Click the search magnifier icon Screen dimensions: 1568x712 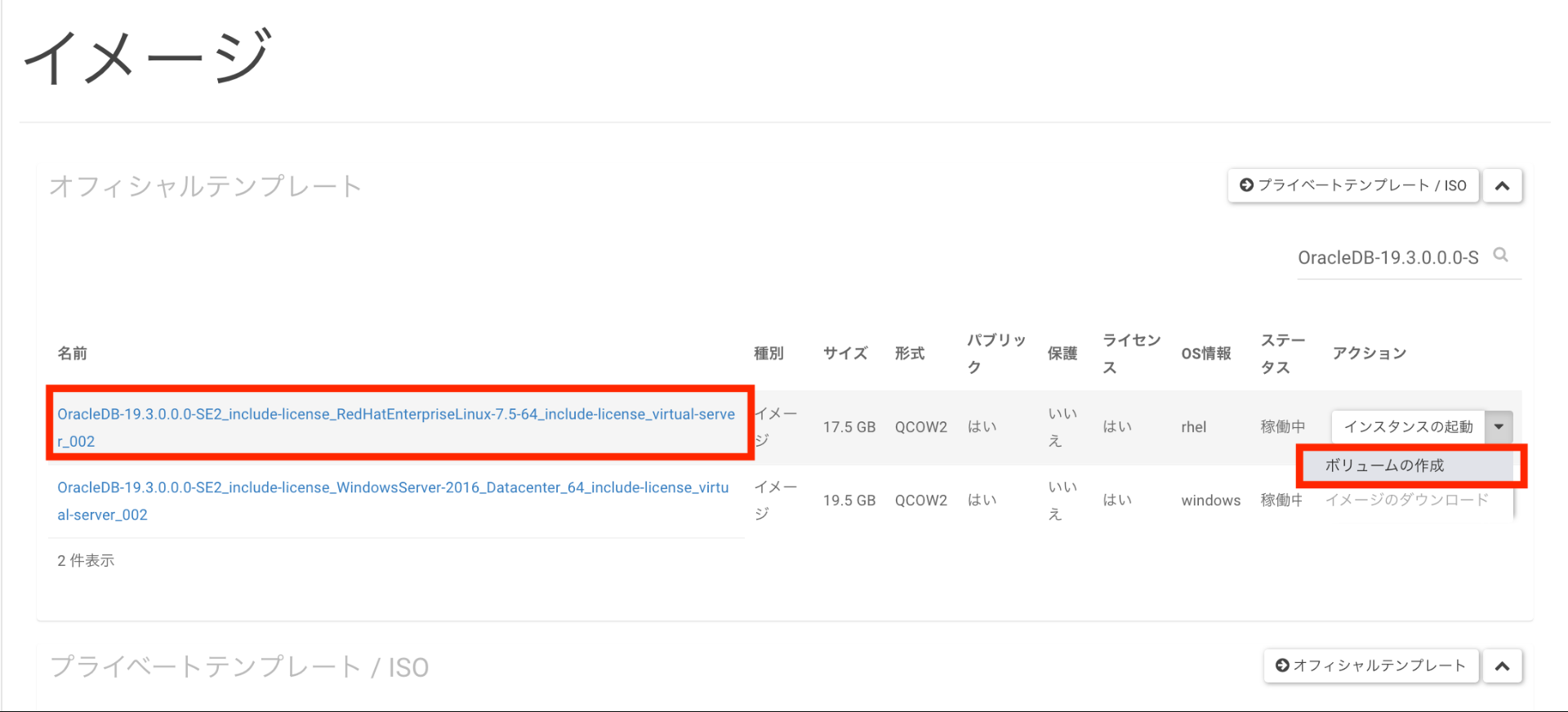click(x=1500, y=256)
